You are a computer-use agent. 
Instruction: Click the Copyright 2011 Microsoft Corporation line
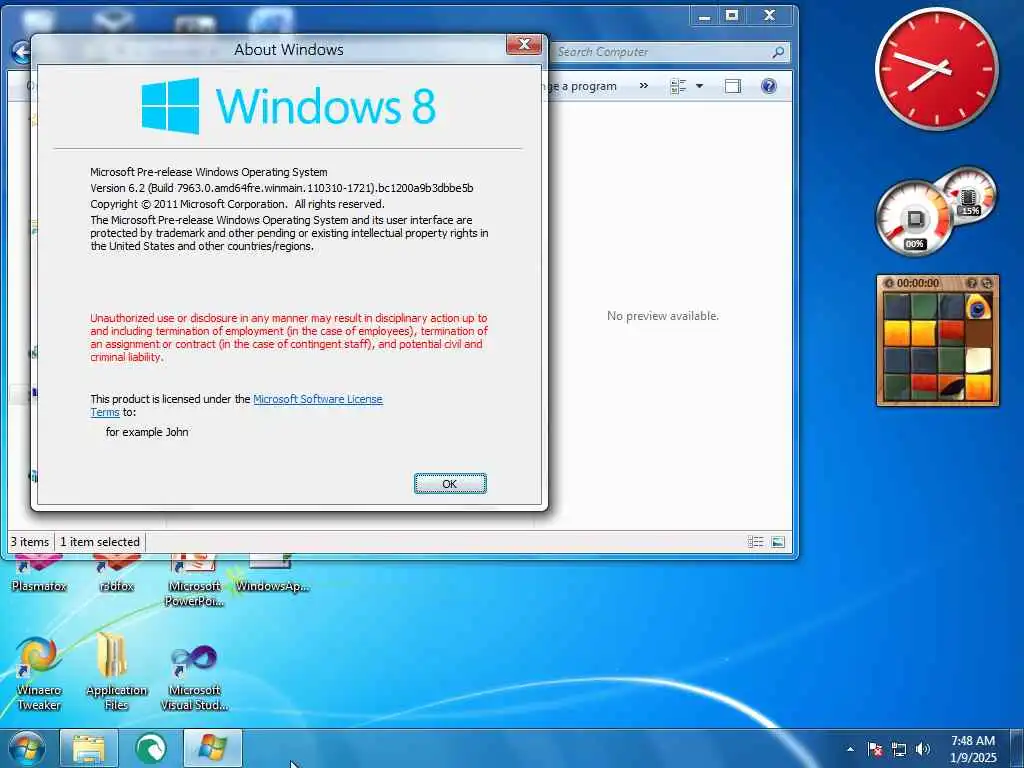[237, 204]
